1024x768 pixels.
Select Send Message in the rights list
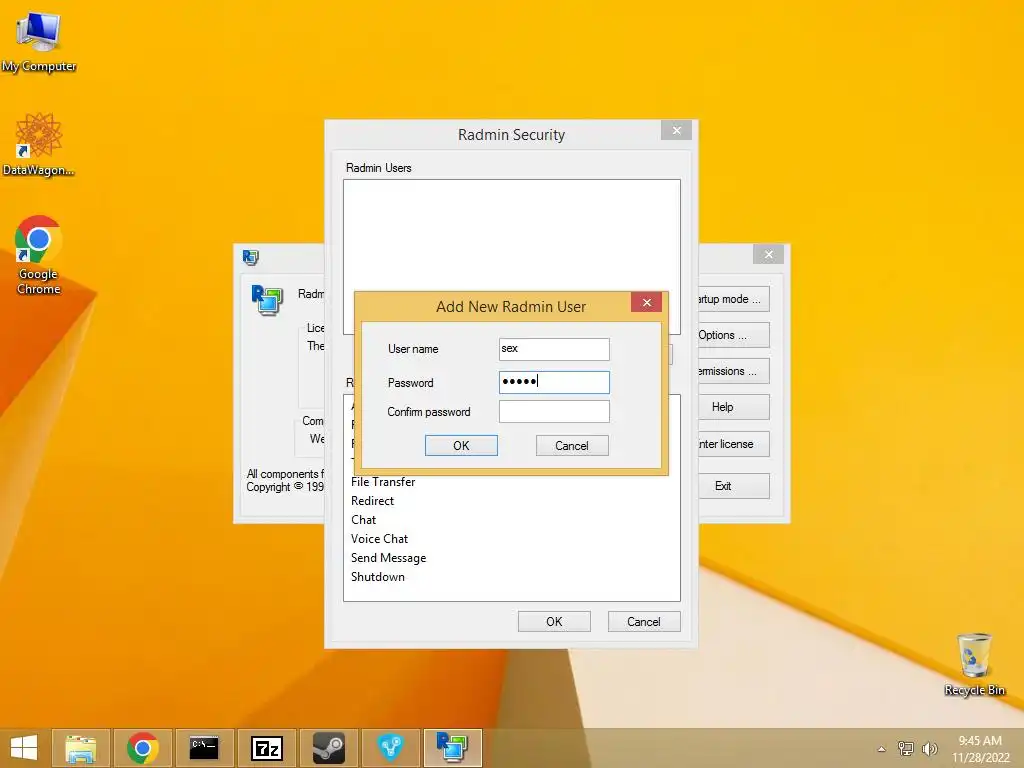pos(389,558)
